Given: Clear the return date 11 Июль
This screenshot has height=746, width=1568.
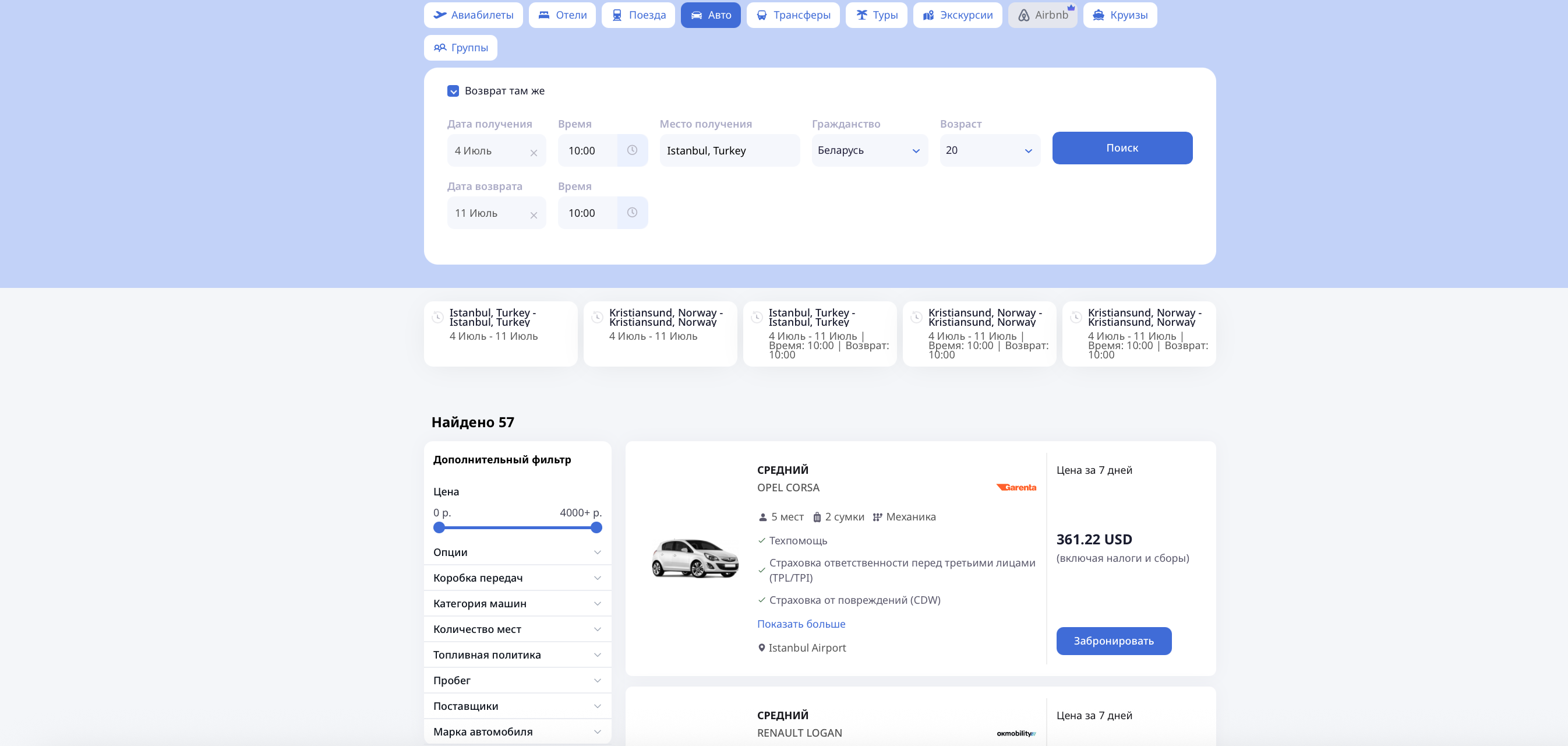Looking at the screenshot, I should (x=533, y=216).
